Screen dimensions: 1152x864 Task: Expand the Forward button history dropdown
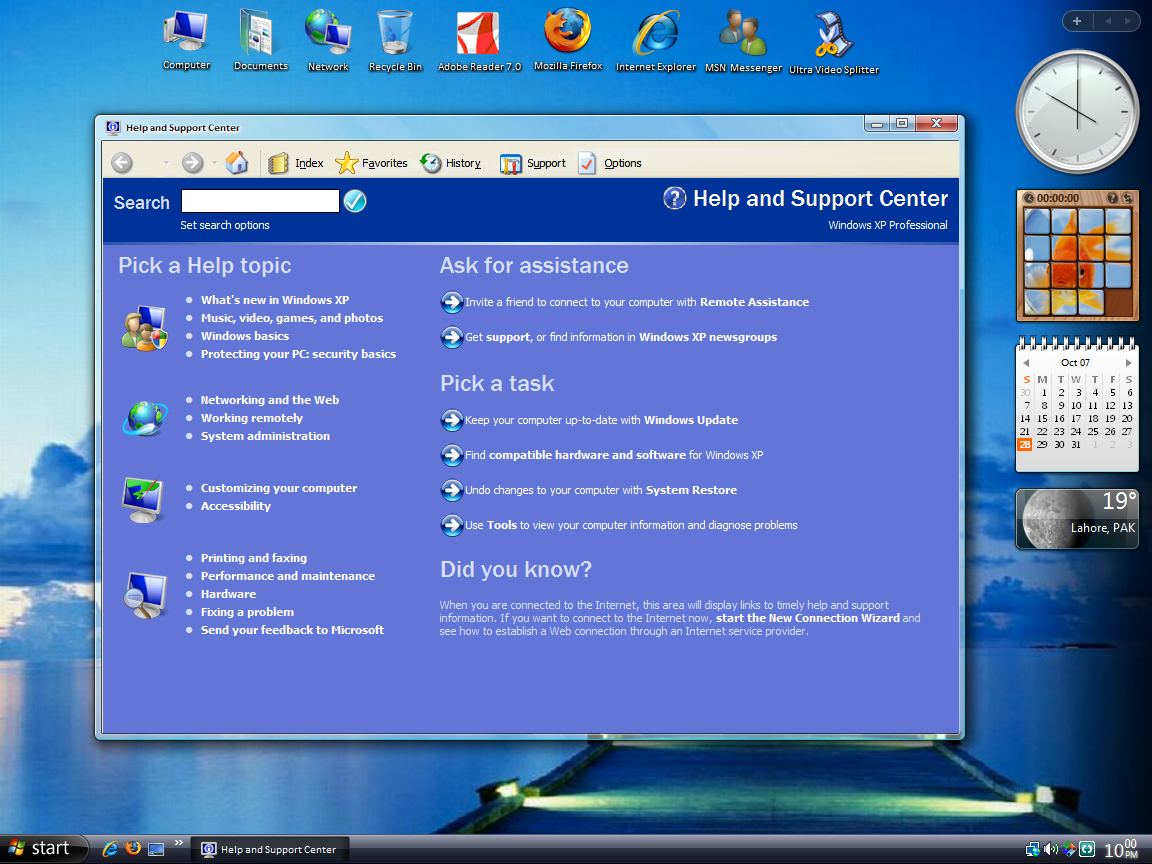[214, 162]
